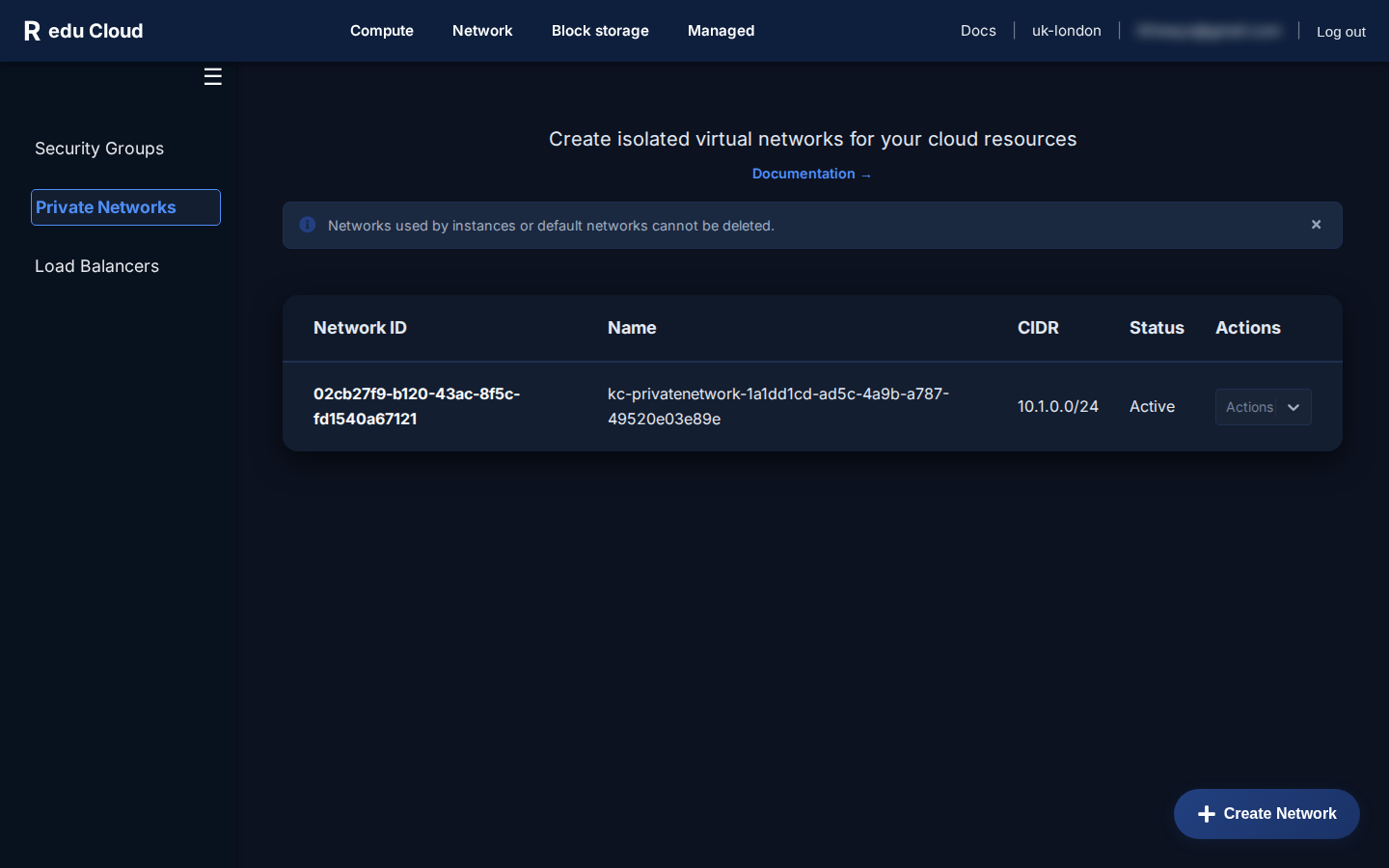Select the uk-london region
1389x868 pixels.
point(1067,31)
